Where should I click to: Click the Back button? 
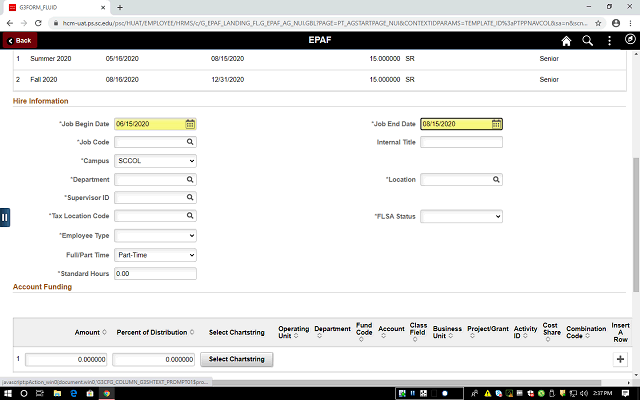[x=20, y=40]
